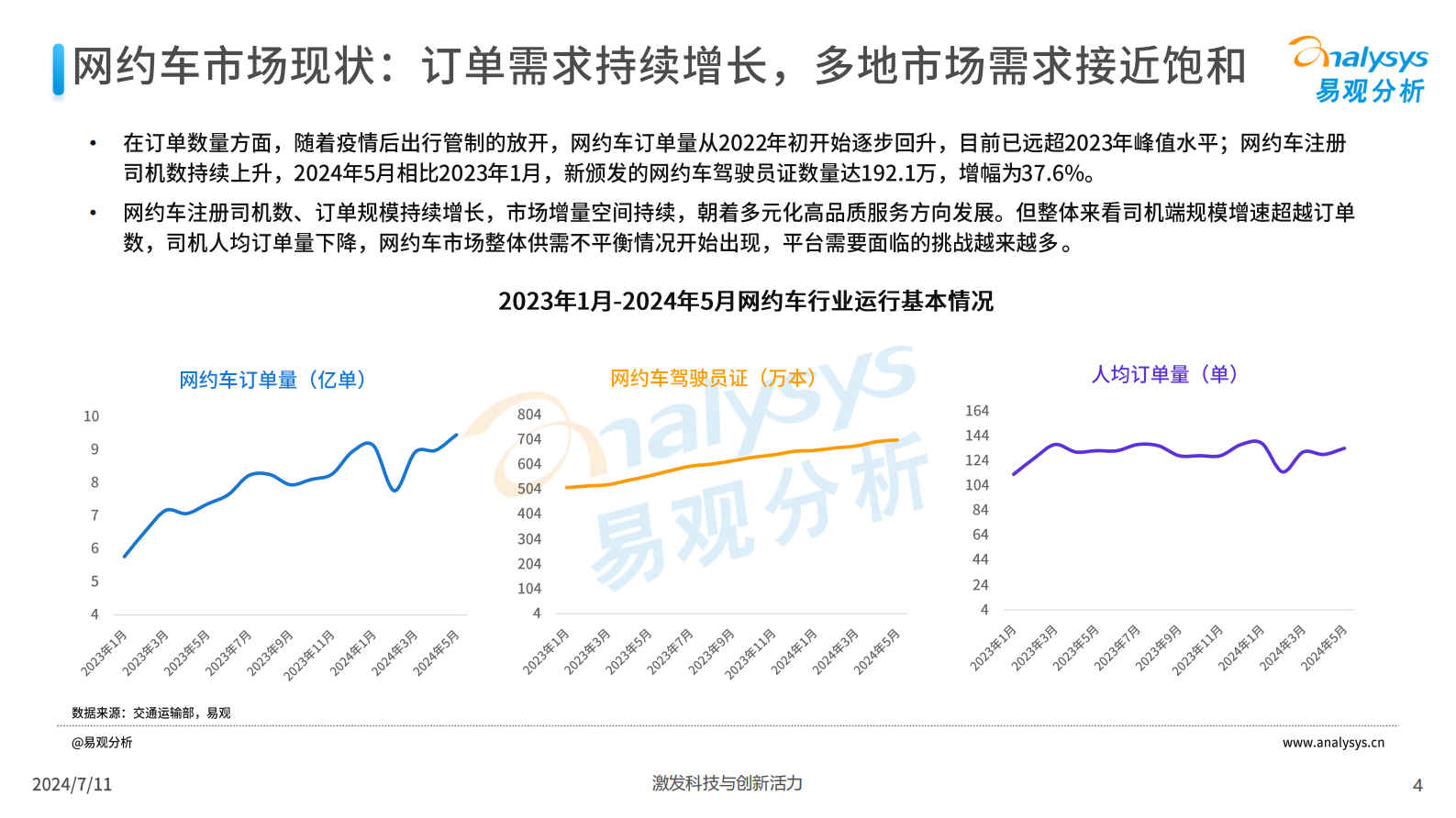Click the Analysys logo in the top-right corner
This screenshot has width=1456, height=818.
click(1358, 70)
